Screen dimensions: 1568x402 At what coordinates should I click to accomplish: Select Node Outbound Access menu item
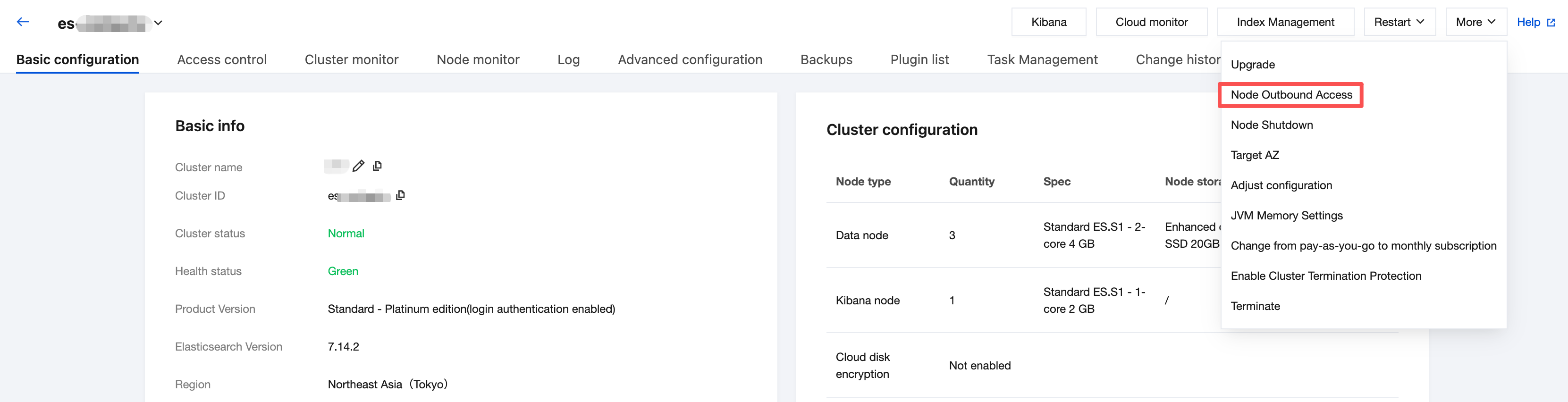(1291, 95)
